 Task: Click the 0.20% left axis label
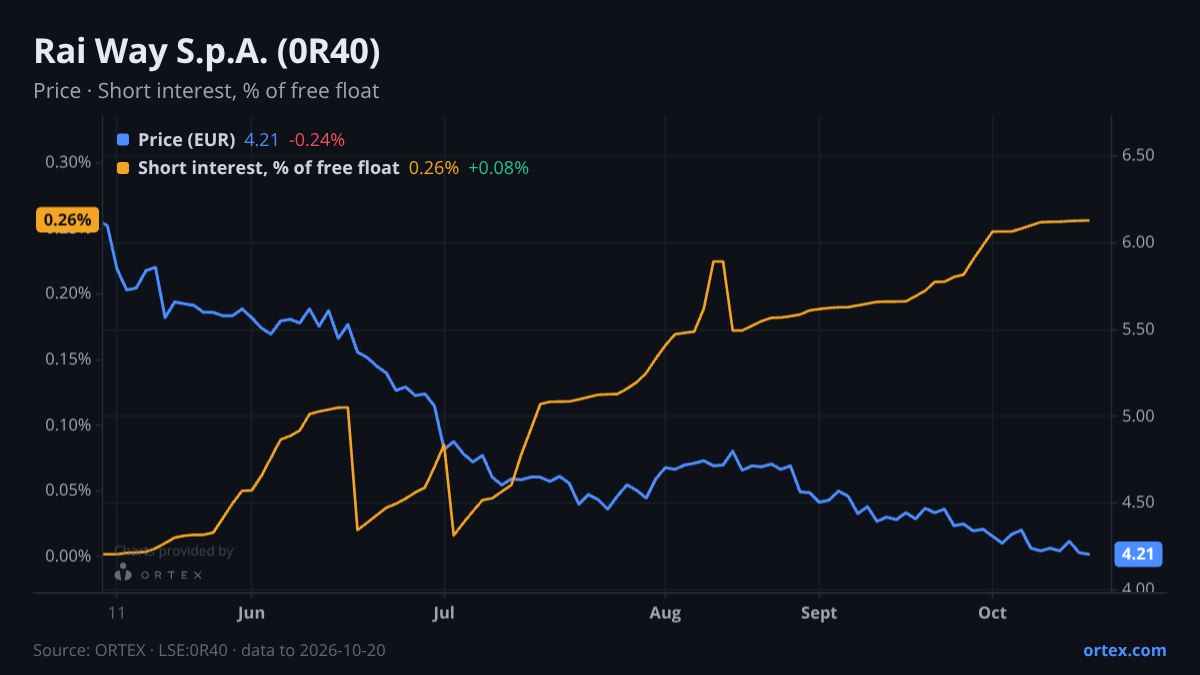pyautogui.click(x=69, y=293)
